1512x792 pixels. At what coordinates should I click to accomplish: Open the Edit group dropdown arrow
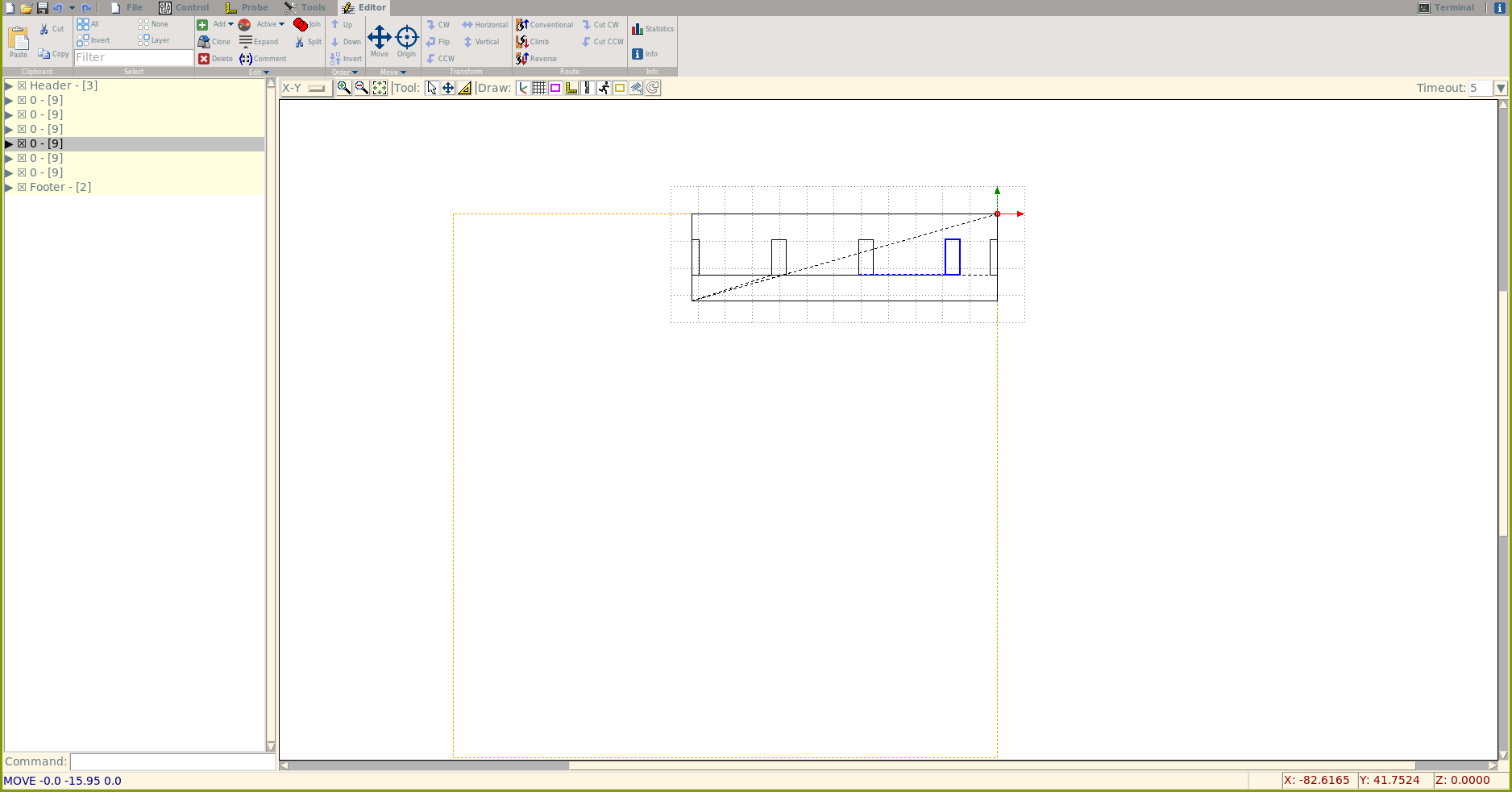pyautogui.click(x=266, y=73)
